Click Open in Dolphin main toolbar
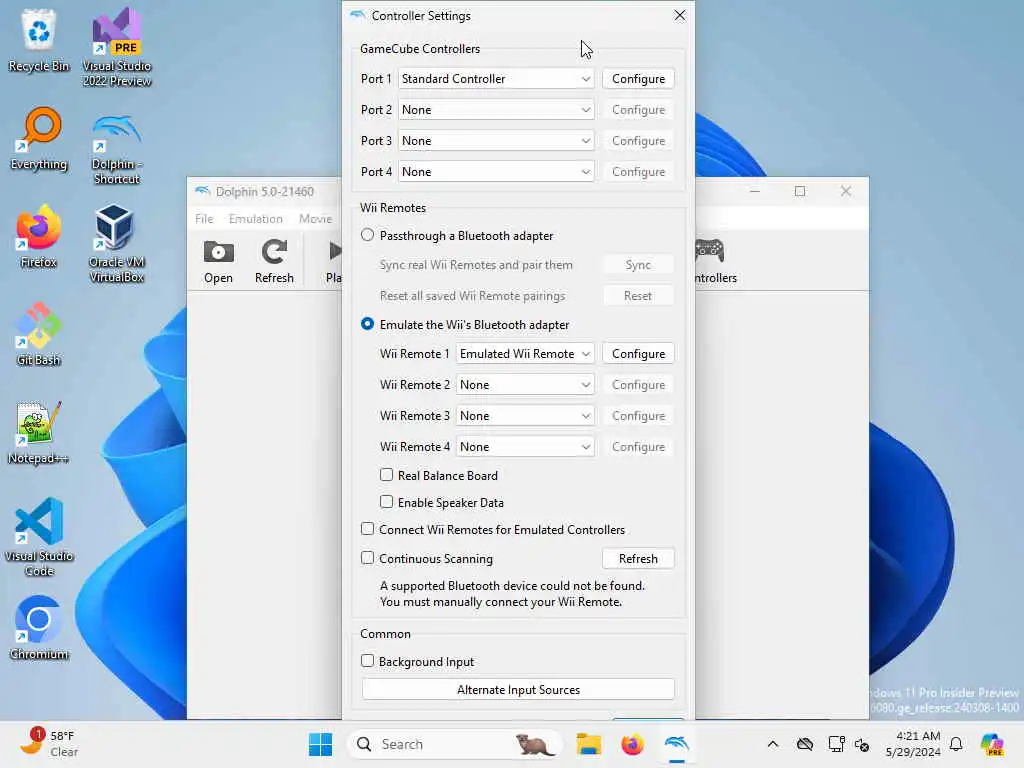This screenshot has height=768, width=1024. pos(218,261)
